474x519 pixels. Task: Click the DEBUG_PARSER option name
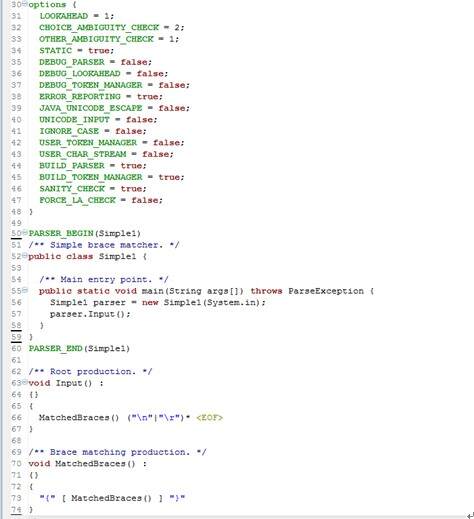point(72,62)
